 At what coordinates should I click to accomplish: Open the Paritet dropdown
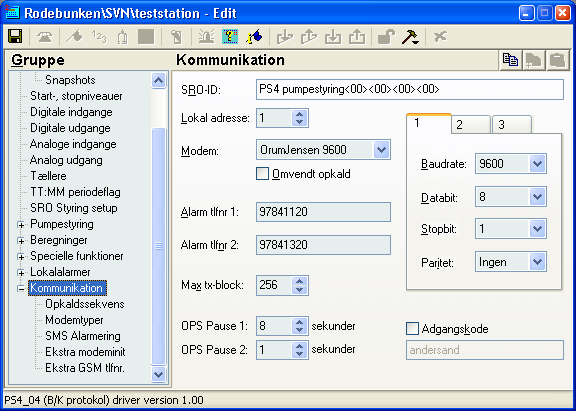pos(537,262)
